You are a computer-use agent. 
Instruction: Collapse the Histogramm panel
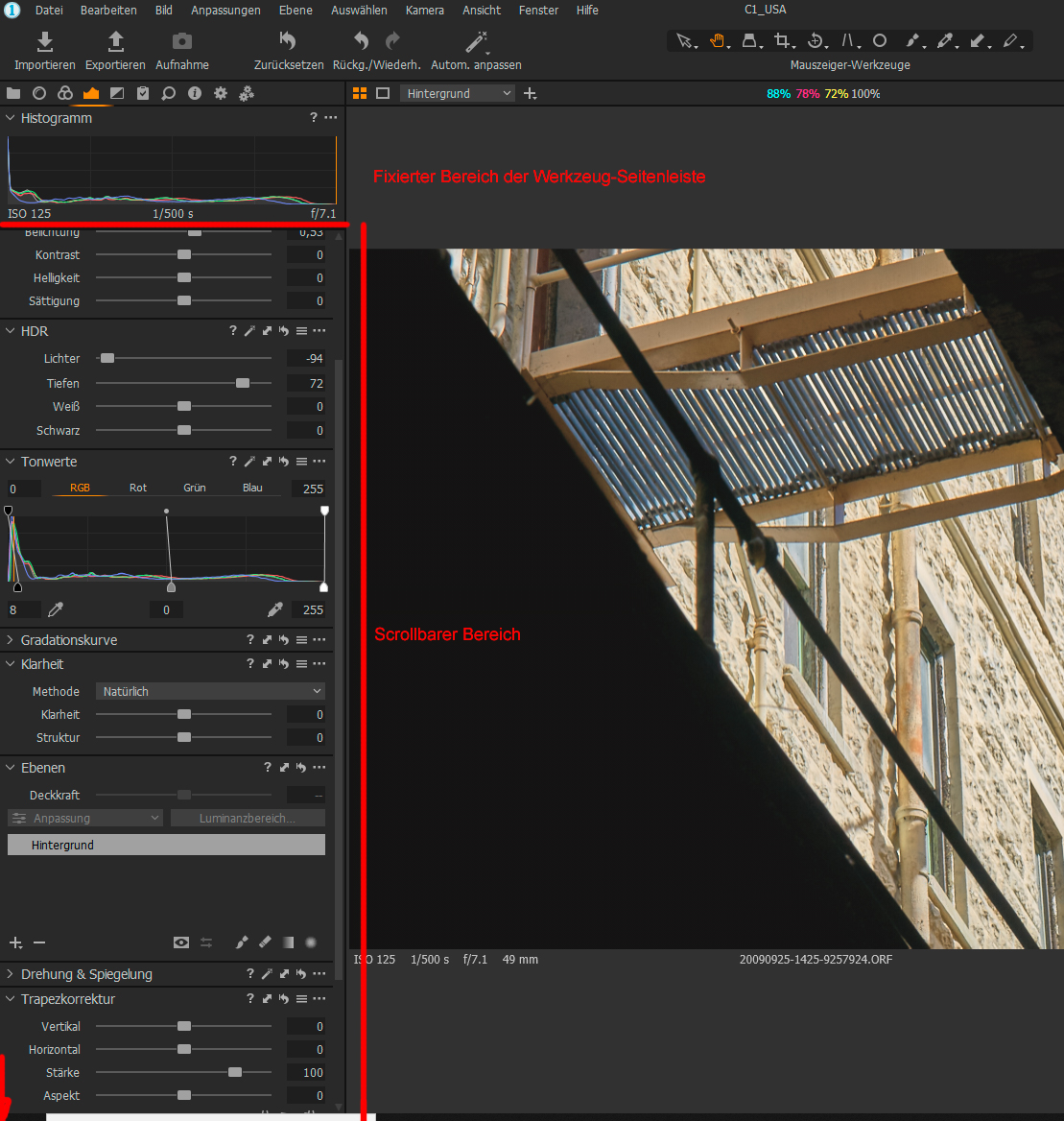pos(10,118)
